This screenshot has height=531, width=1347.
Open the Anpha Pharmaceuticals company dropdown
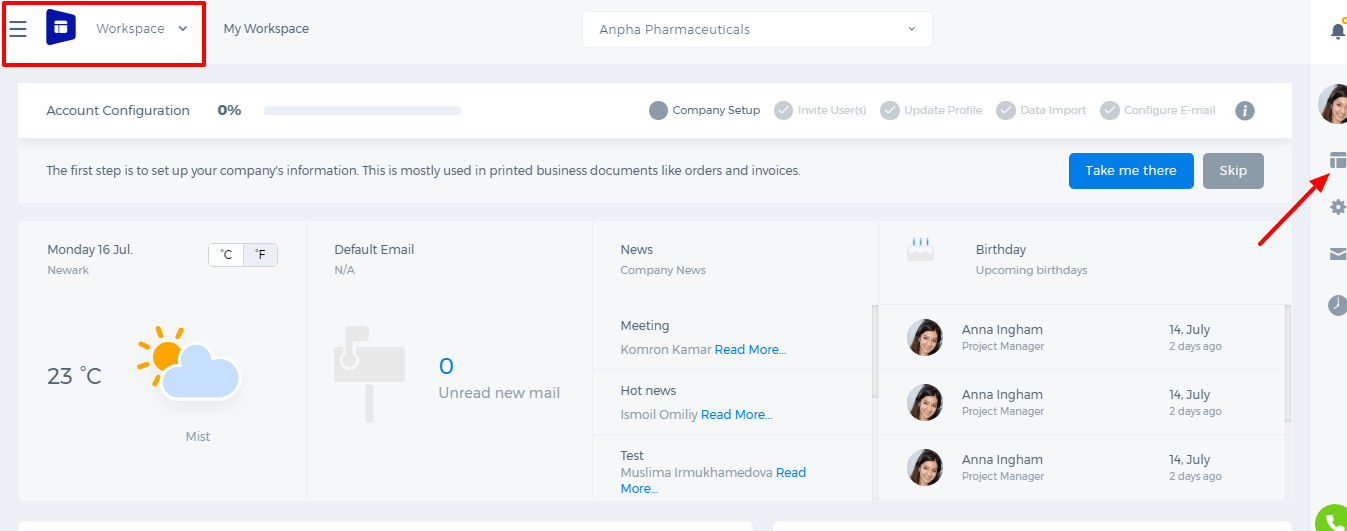pos(757,29)
